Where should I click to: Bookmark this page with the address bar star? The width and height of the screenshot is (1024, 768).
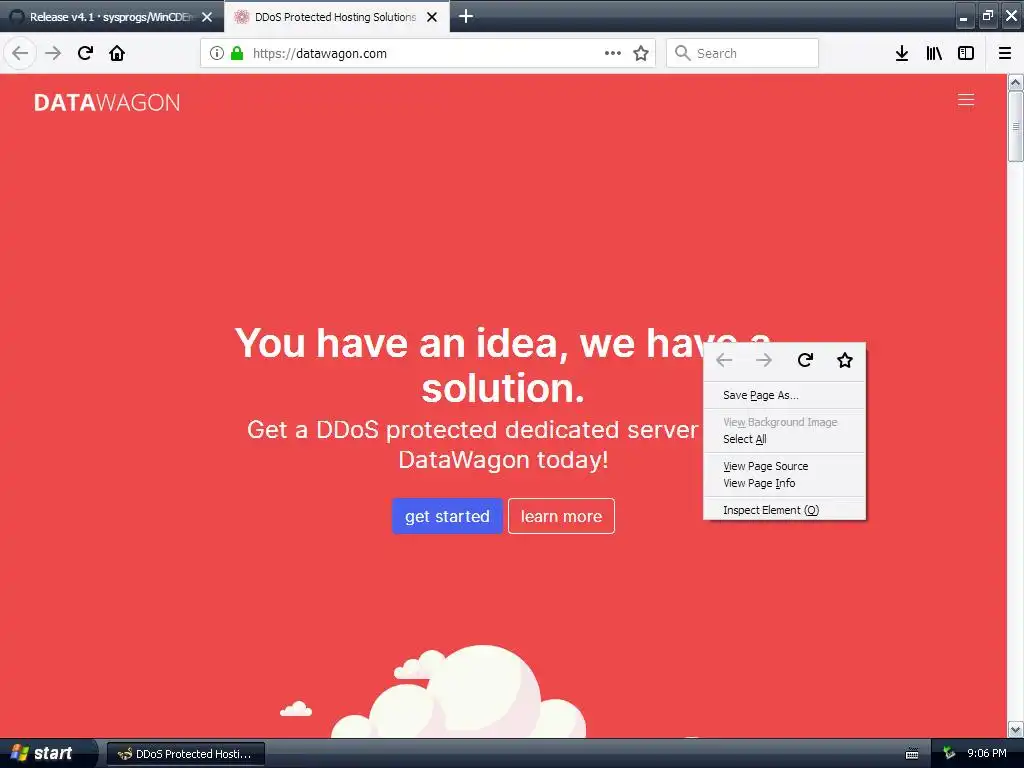click(x=641, y=53)
